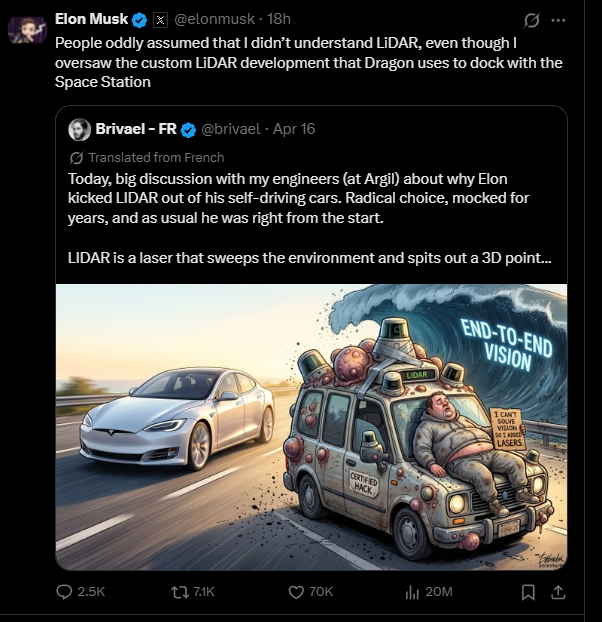This screenshot has width=602, height=622.
Task: Click the repost icon
Action: pyautogui.click(x=179, y=592)
